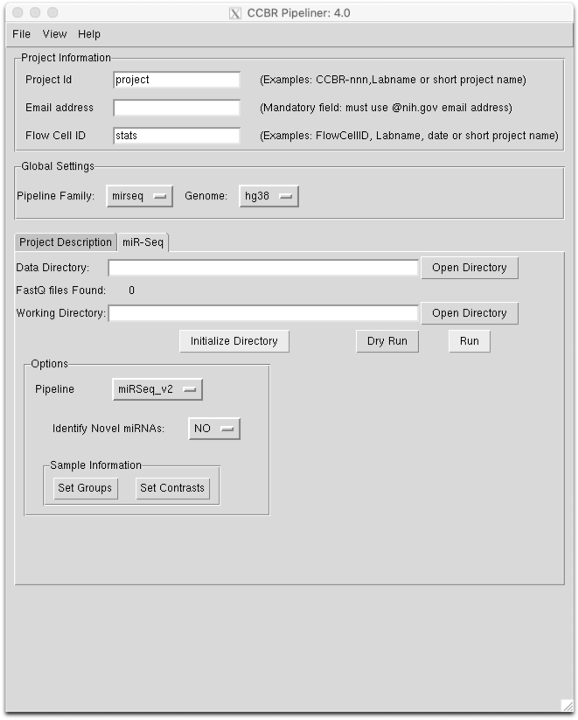The height and width of the screenshot is (720, 578).
Task: Click the Initialize Directory button
Action: tap(234, 341)
